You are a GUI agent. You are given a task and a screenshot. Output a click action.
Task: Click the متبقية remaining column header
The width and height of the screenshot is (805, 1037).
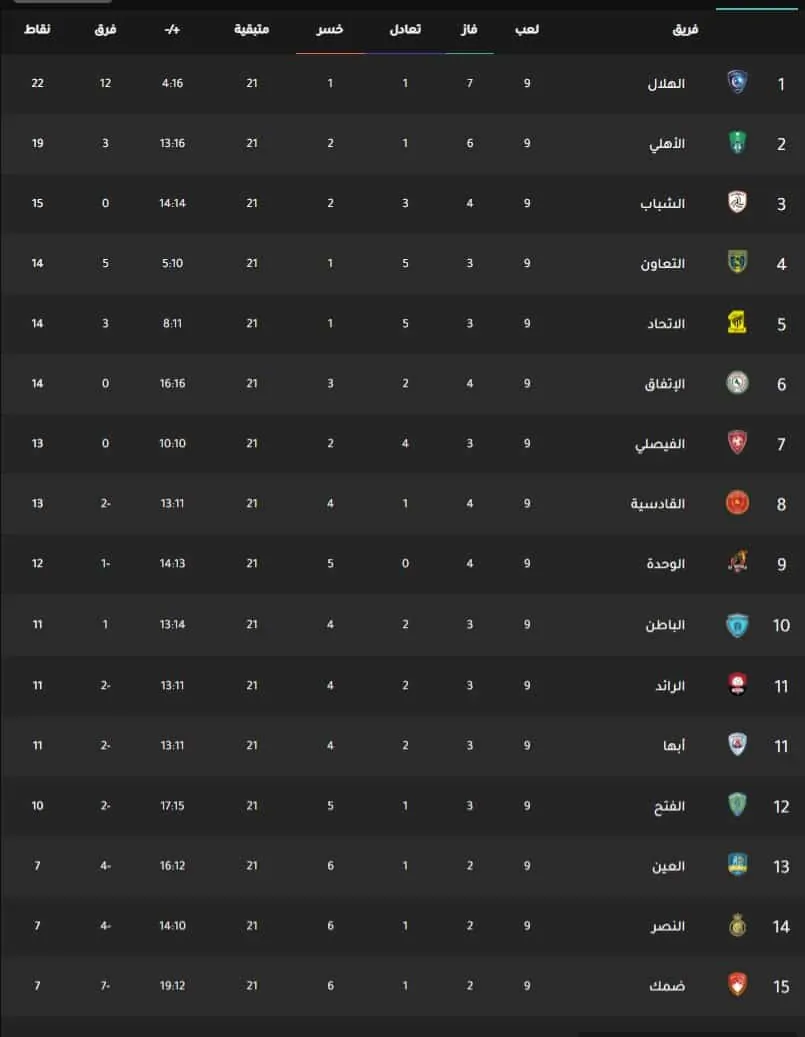[x=251, y=29]
